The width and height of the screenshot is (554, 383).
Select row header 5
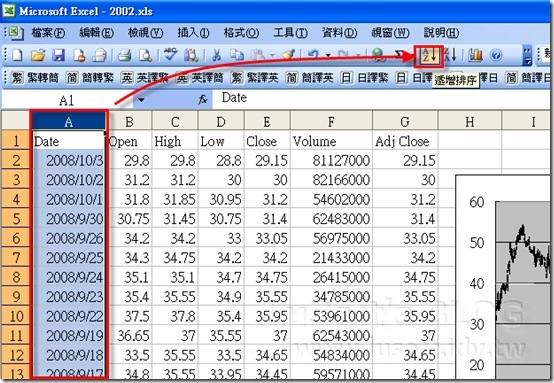[x=16, y=218]
